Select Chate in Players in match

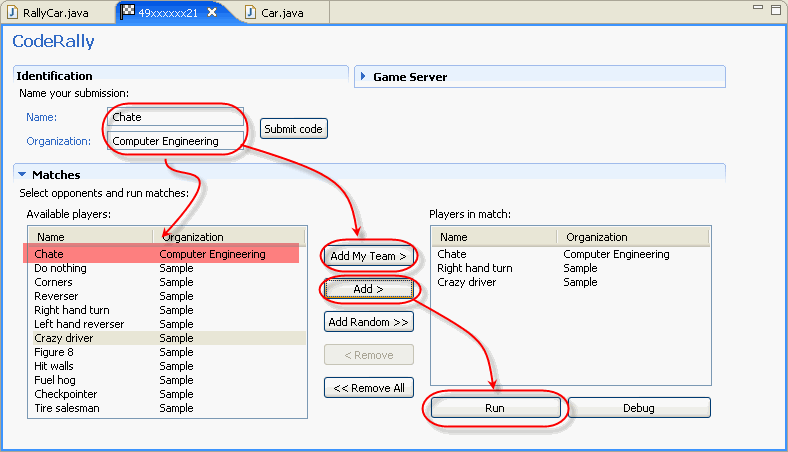571,254
